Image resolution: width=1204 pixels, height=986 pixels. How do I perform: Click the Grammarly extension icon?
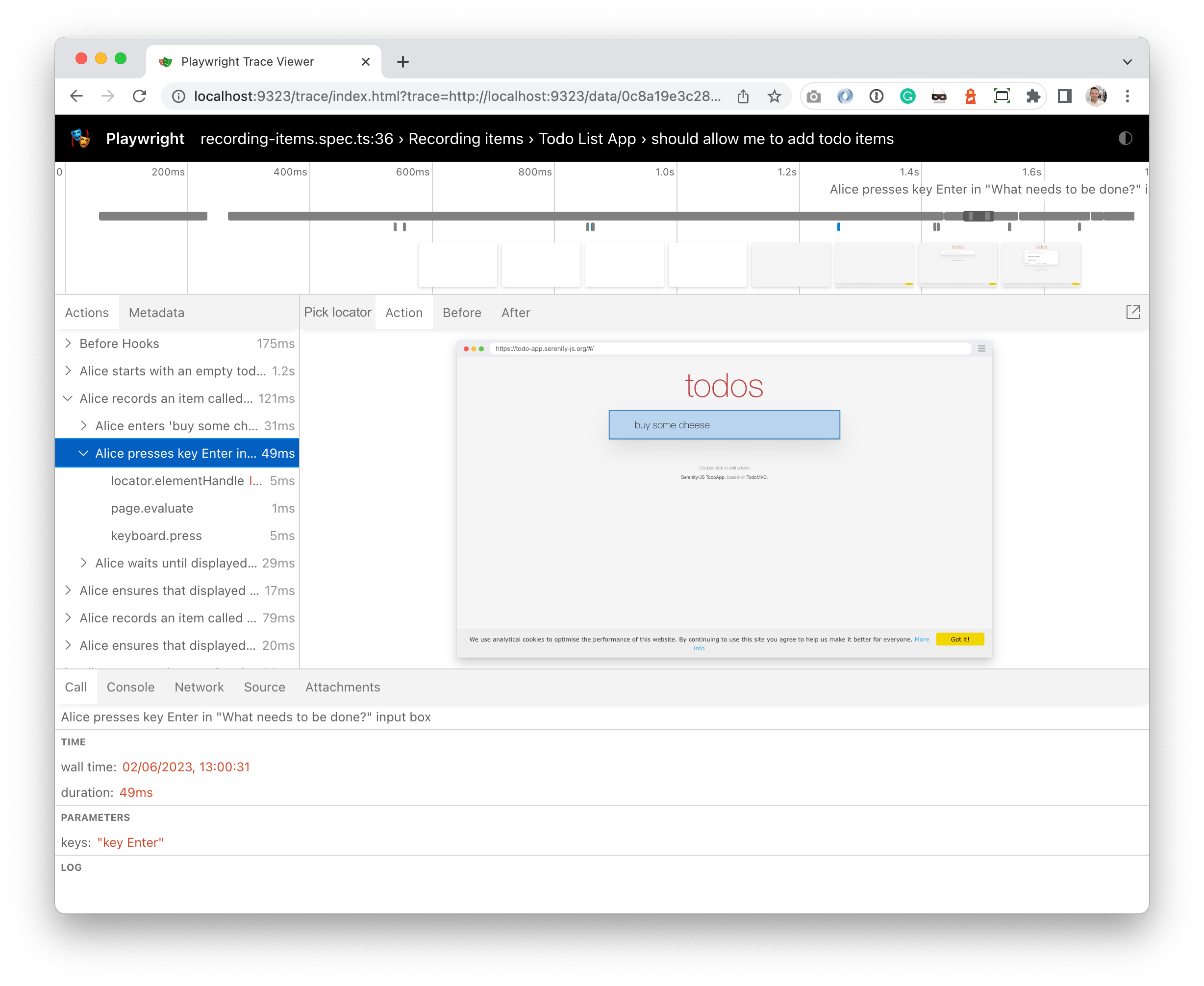click(907, 96)
